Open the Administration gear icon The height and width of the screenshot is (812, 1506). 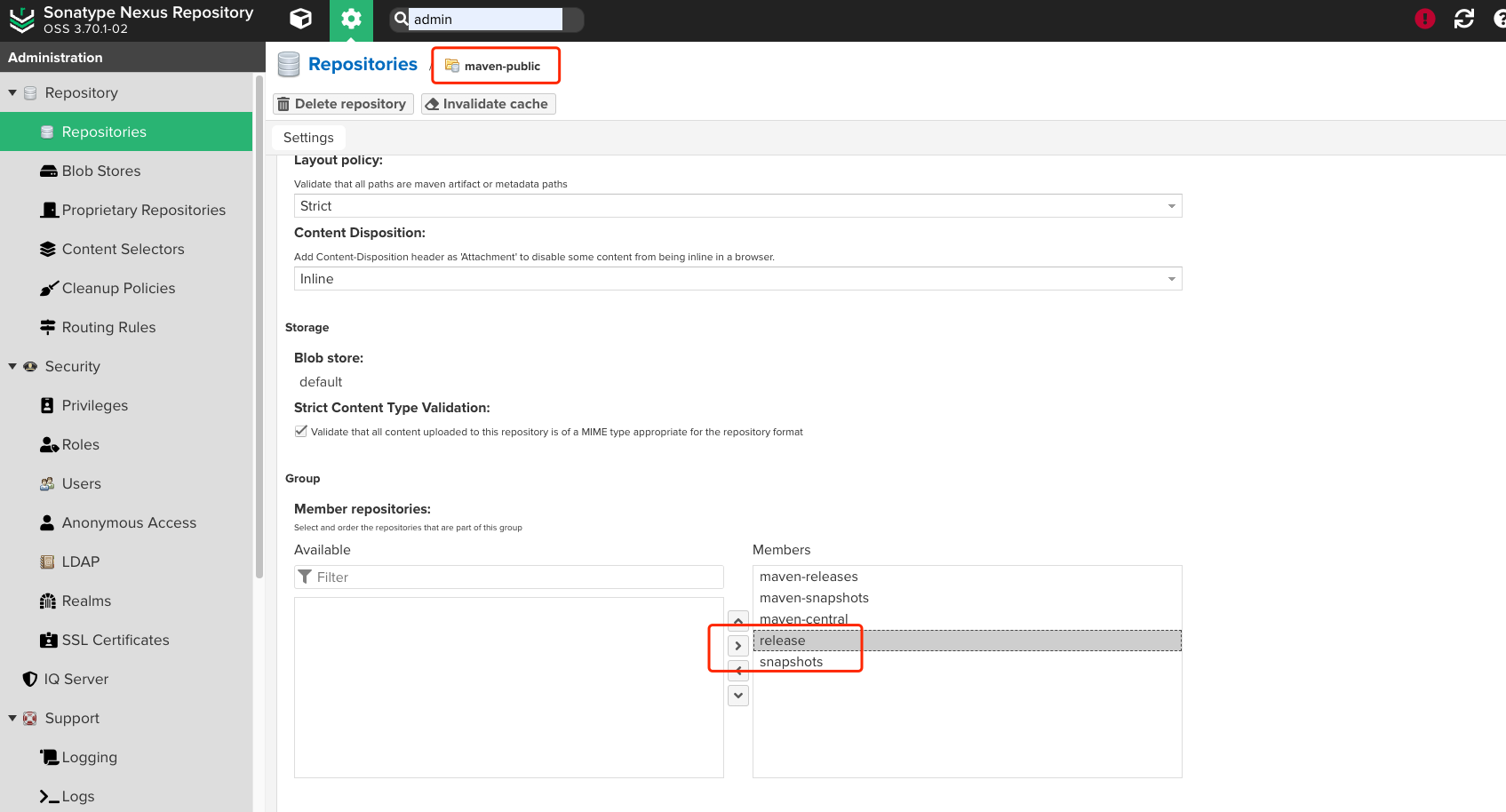coord(351,20)
